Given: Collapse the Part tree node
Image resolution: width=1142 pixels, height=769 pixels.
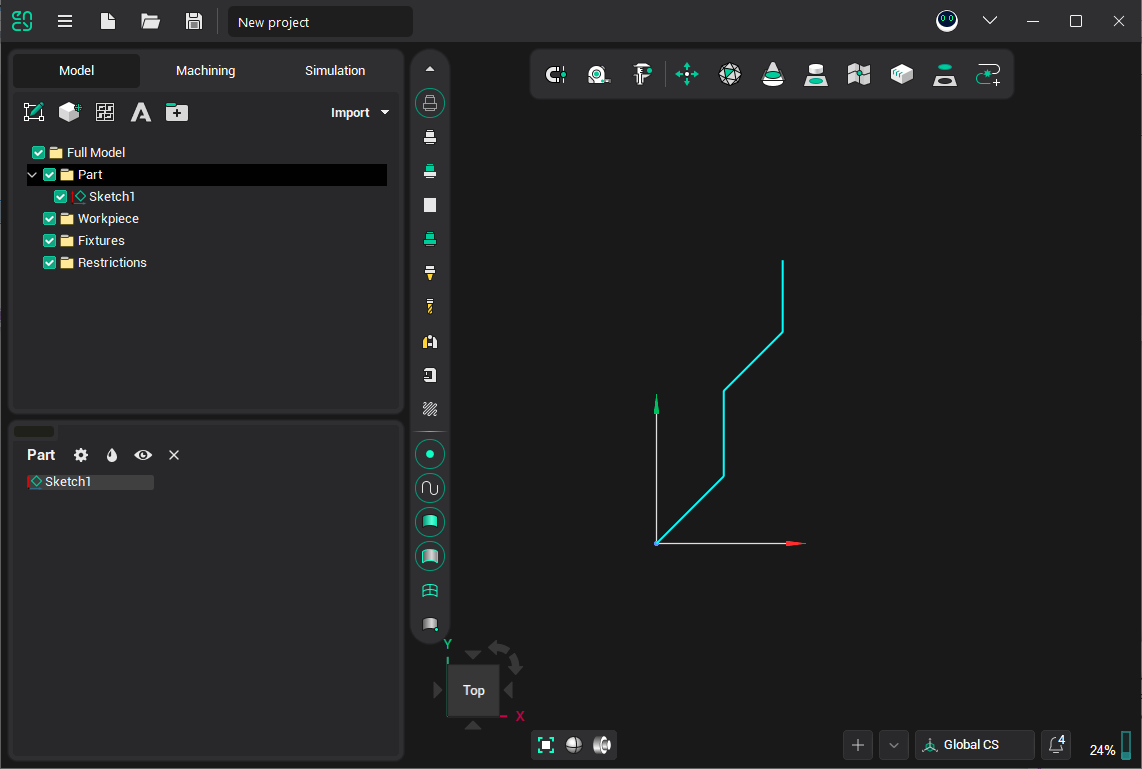Looking at the screenshot, I should (32, 175).
